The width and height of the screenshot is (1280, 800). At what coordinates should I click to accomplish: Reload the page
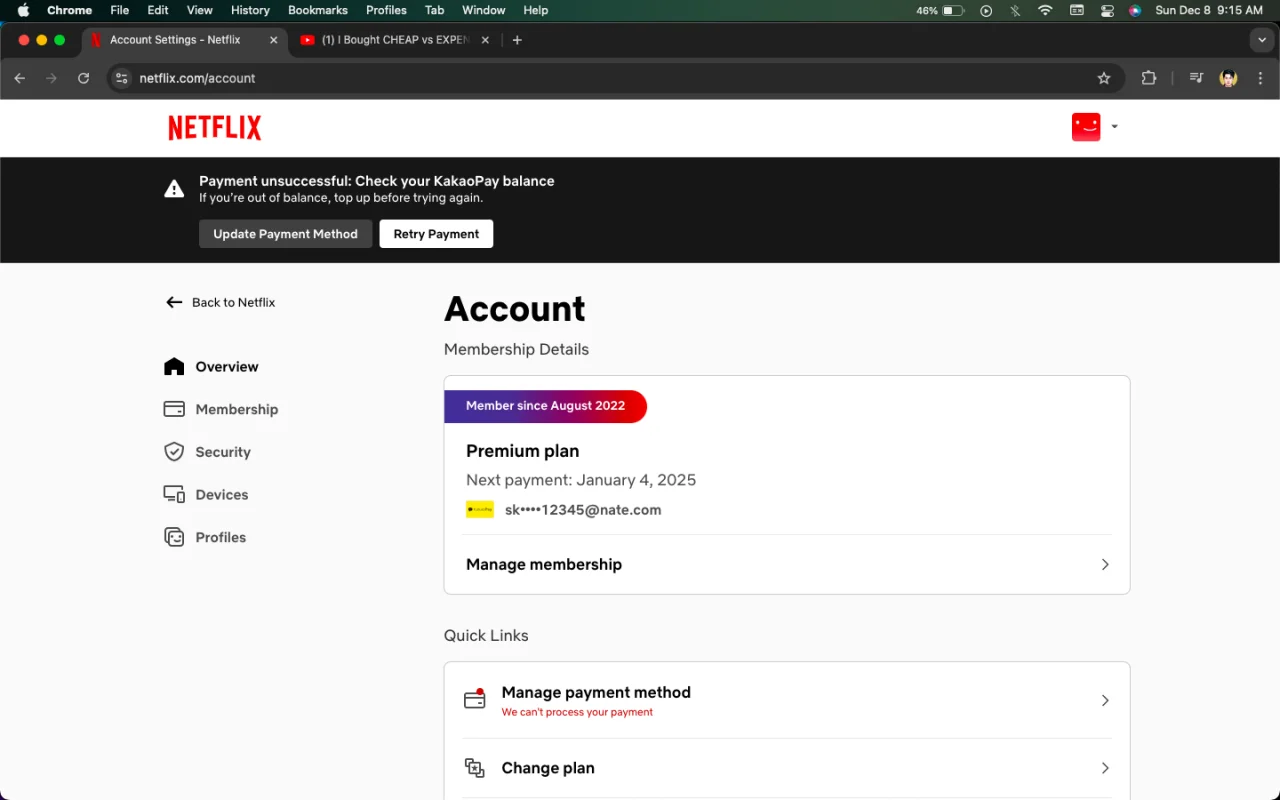(x=84, y=78)
